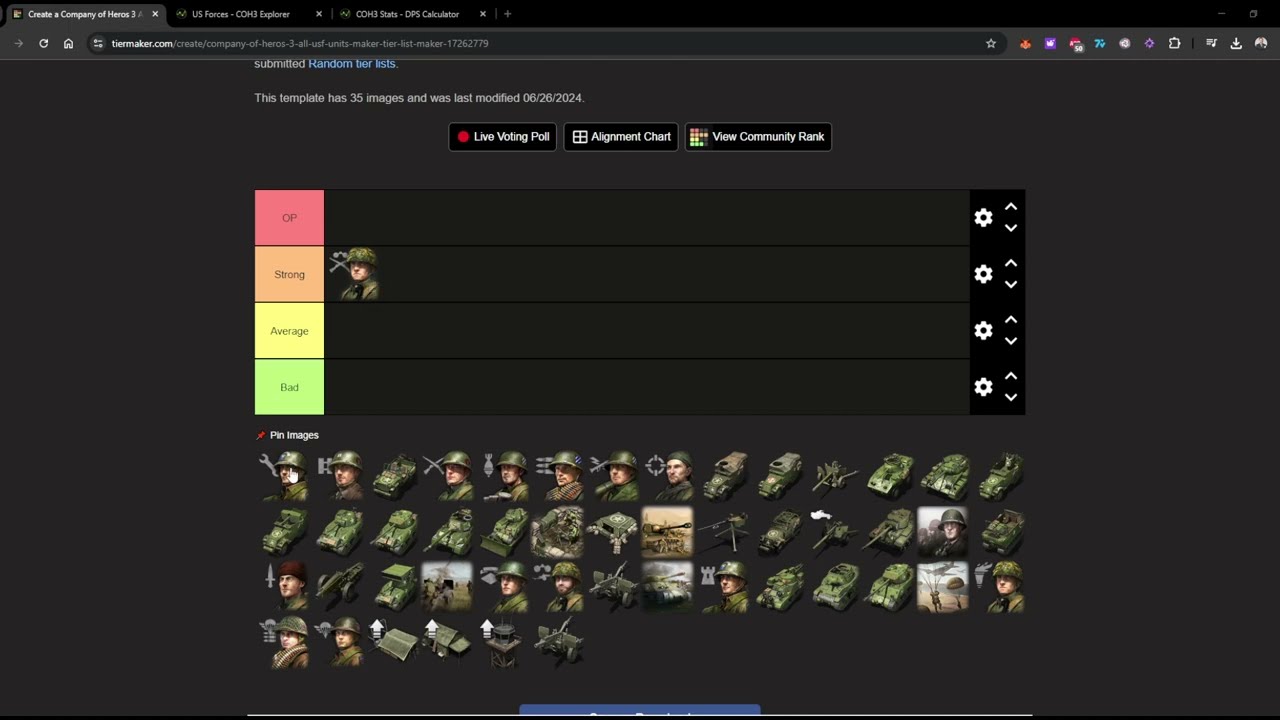Move Bad tier row down
Screen dimensions: 1280x720
(x=1011, y=397)
